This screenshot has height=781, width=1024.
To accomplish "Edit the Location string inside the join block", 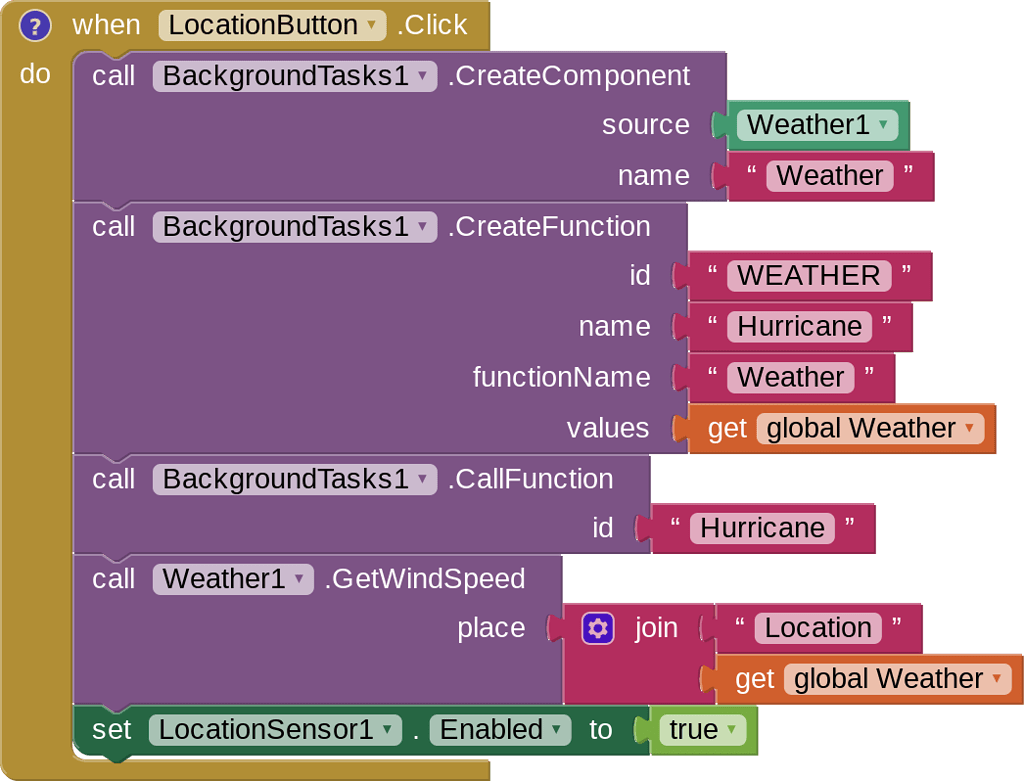I will (x=819, y=627).
